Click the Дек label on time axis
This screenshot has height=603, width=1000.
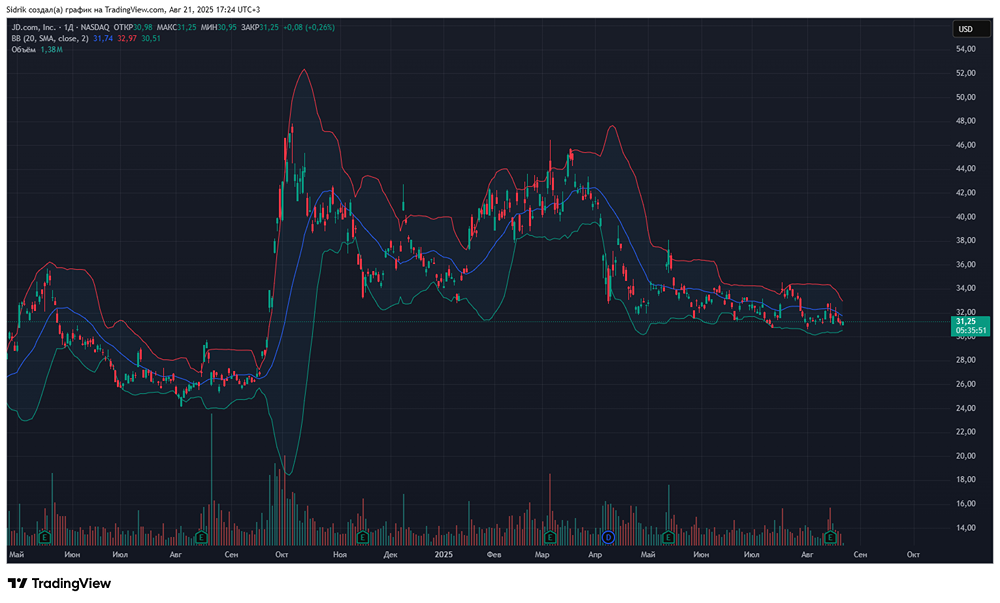(x=391, y=553)
